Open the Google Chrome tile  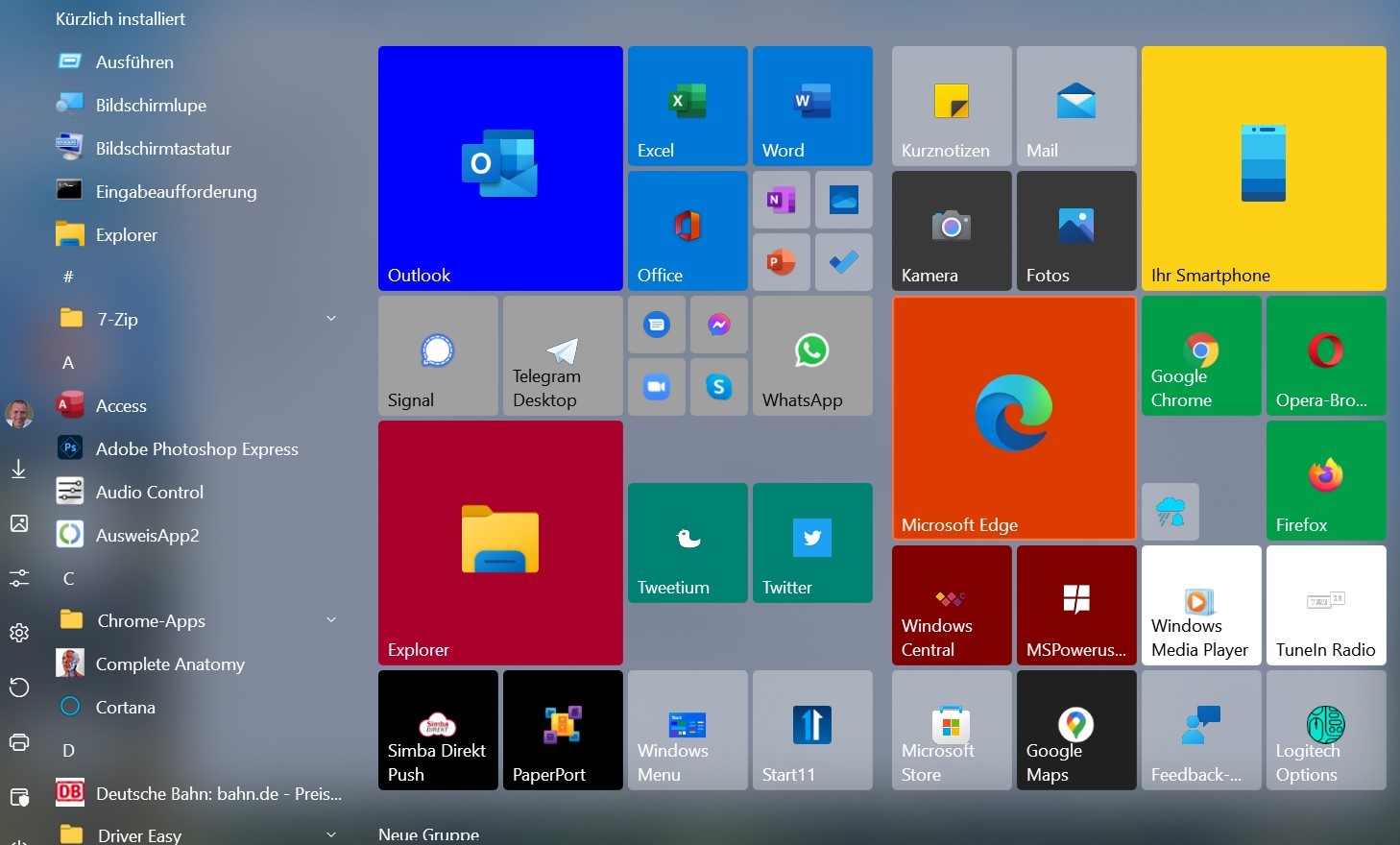pyautogui.click(x=1201, y=355)
